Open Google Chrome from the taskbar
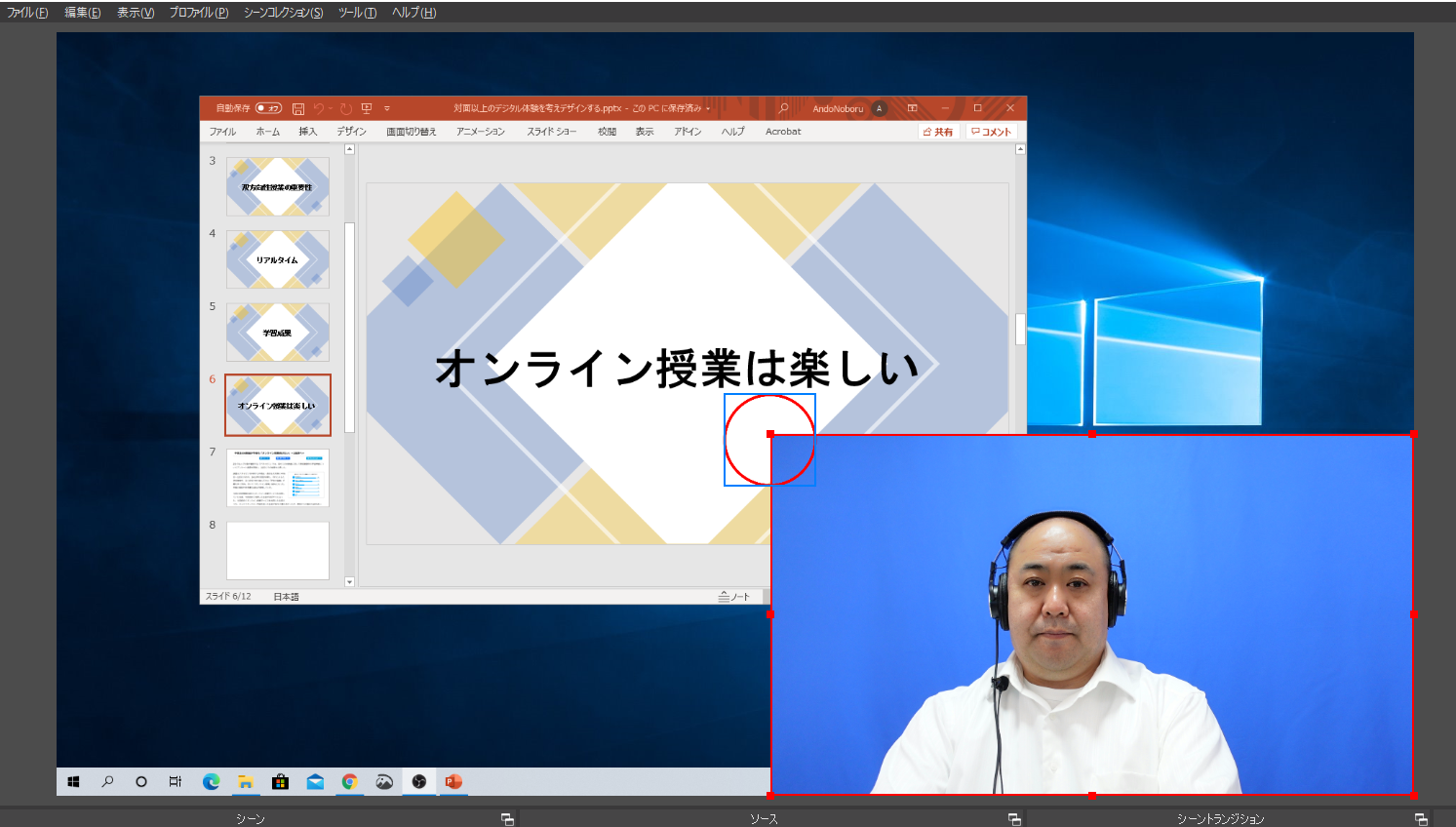The height and width of the screenshot is (827, 1456). [x=349, y=782]
